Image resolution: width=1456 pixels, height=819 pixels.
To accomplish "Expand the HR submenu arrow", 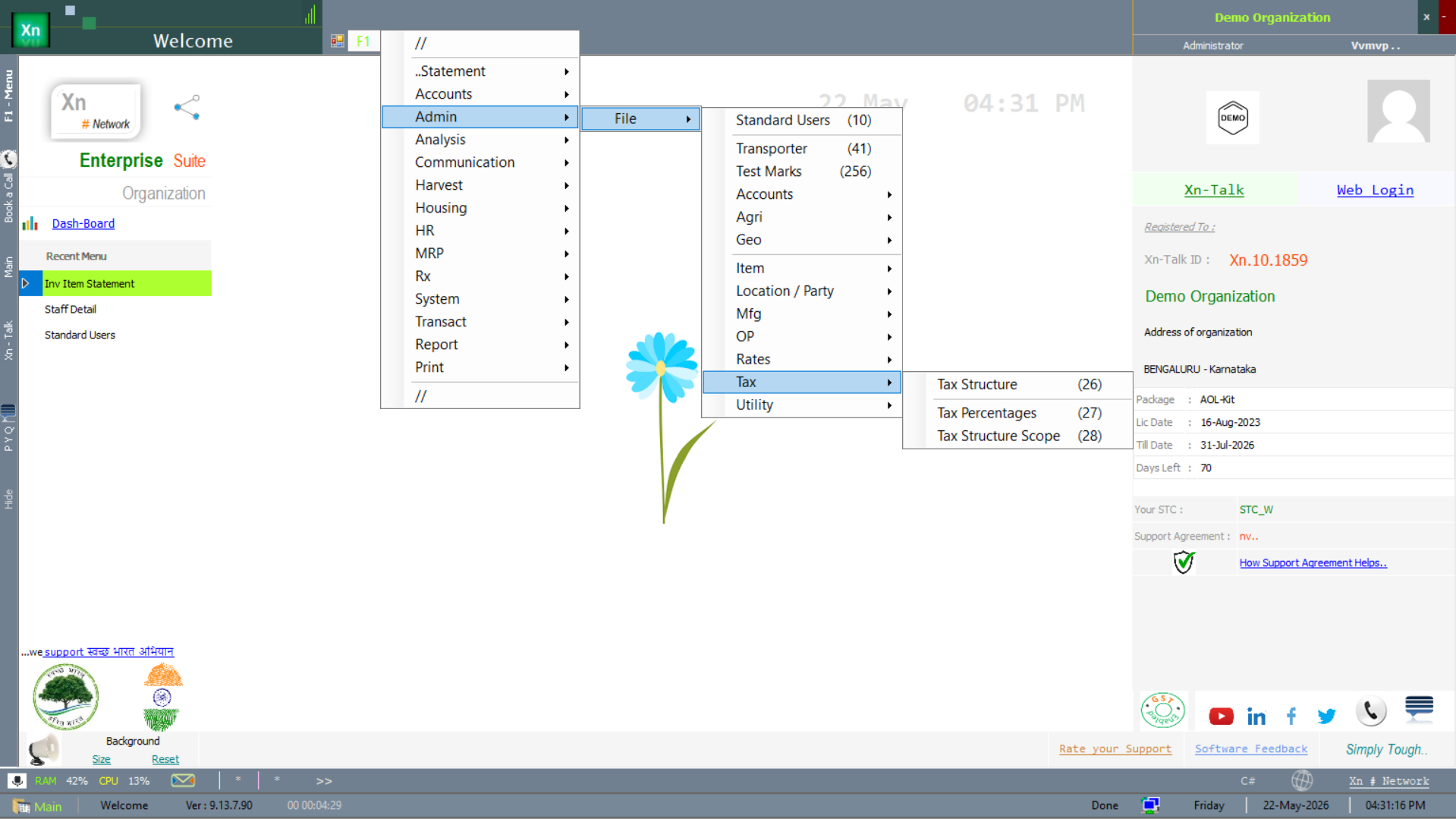I will [x=566, y=231].
